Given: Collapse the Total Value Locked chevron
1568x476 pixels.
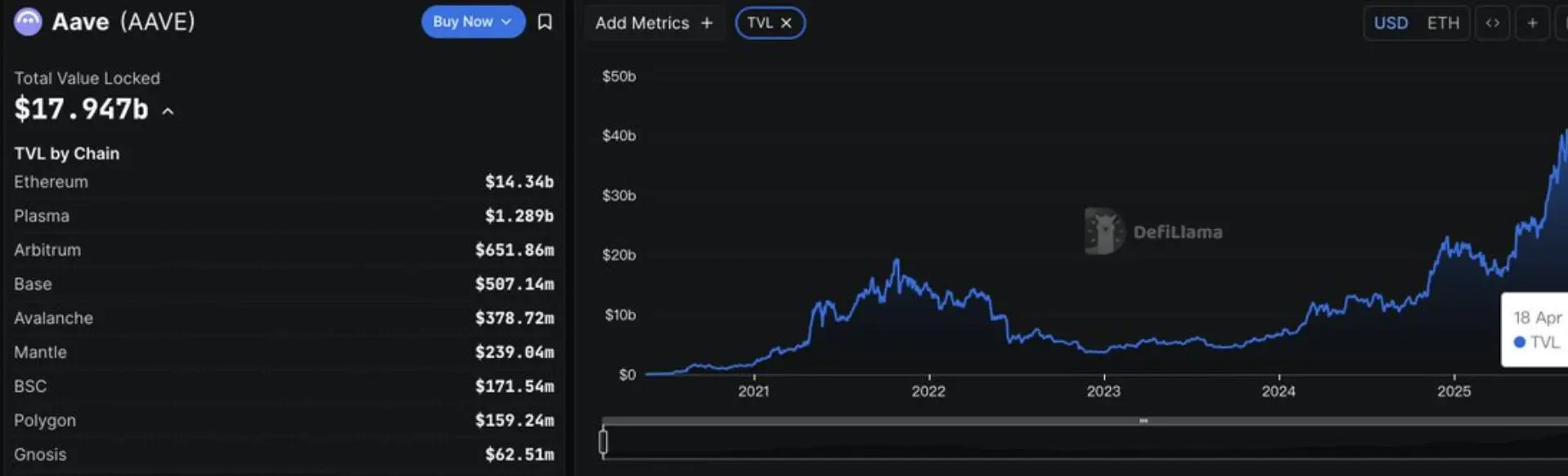Looking at the screenshot, I should point(168,111).
